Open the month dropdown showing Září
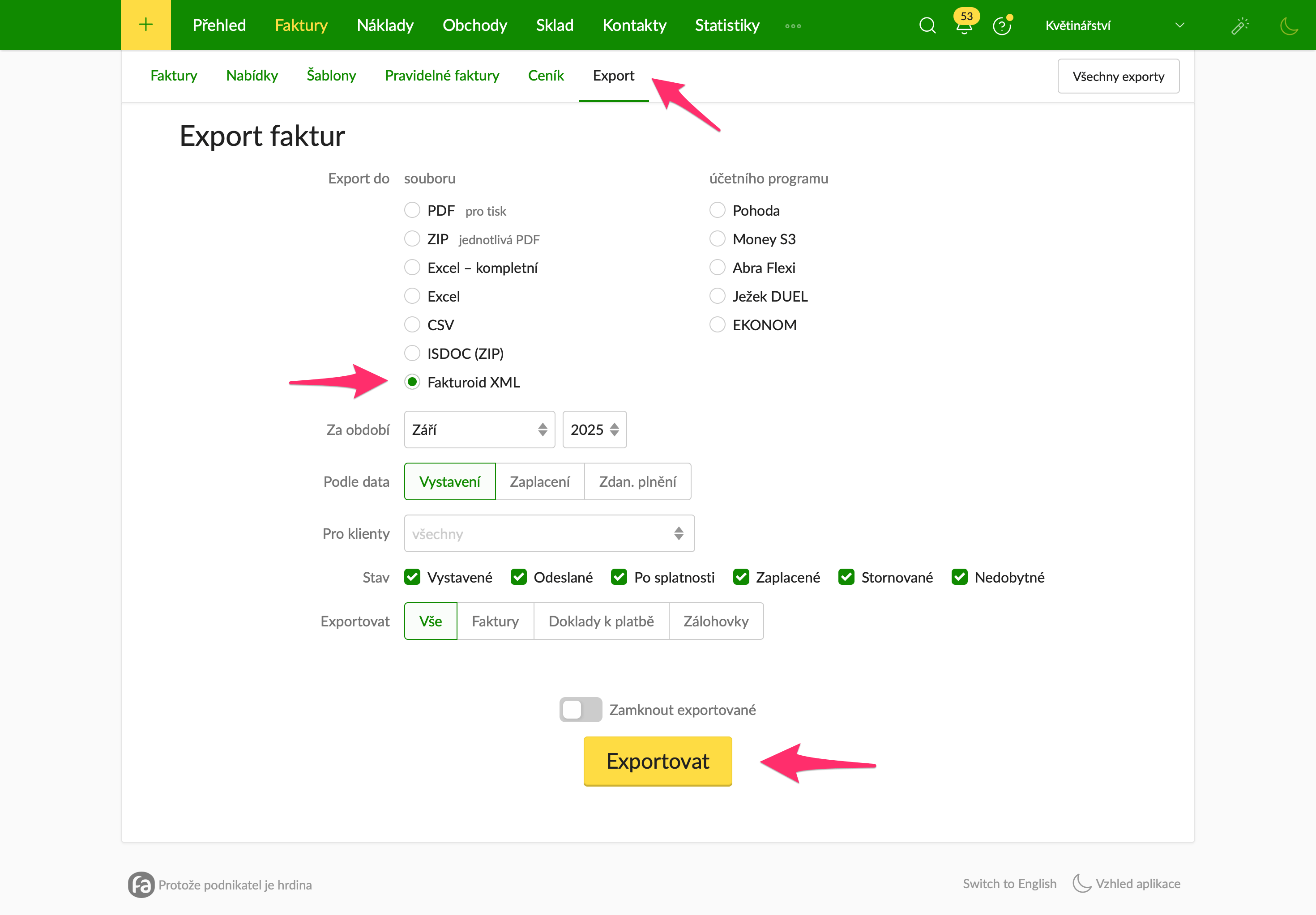 pyautogui.click(x=479, y=430)
